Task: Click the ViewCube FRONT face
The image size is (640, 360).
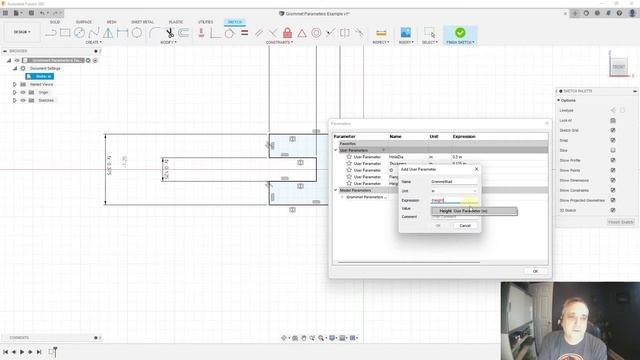Action: tap(618, 67)
